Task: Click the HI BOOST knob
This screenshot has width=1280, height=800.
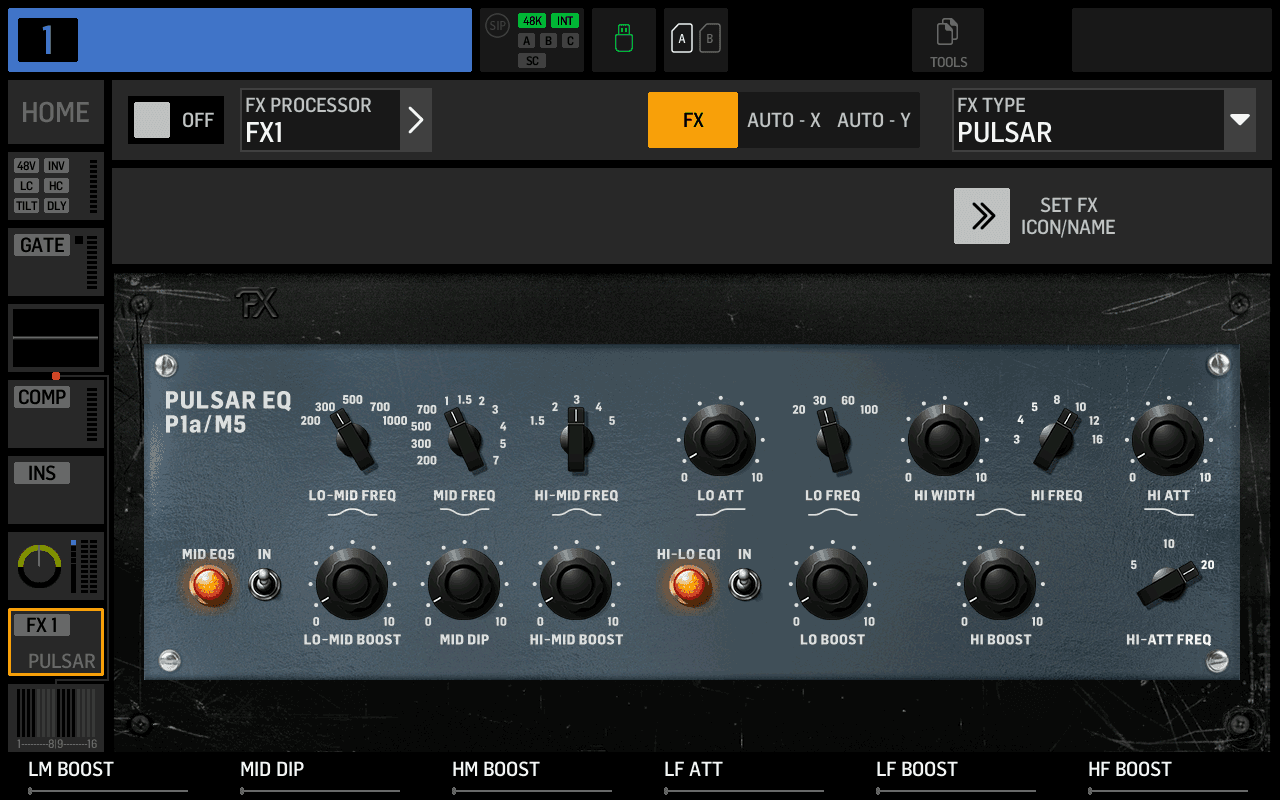Action: click(1000, 584)
